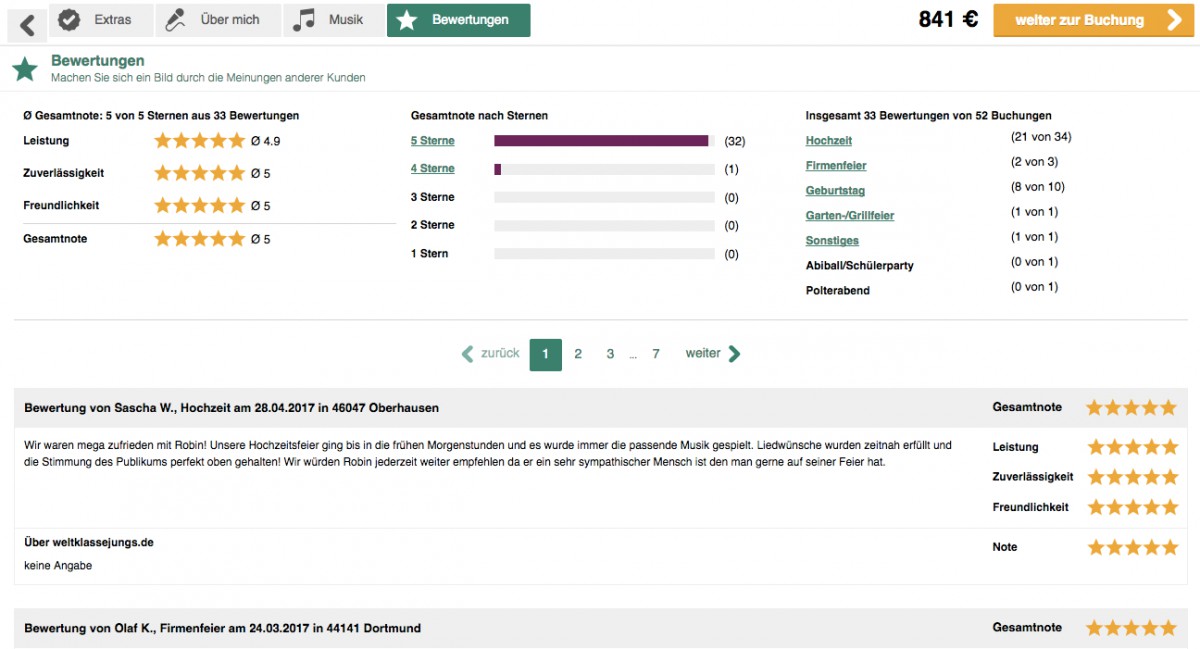Filter reviews by 5 Sterne link
The image size is (1200, 649).
pos(432,141)
